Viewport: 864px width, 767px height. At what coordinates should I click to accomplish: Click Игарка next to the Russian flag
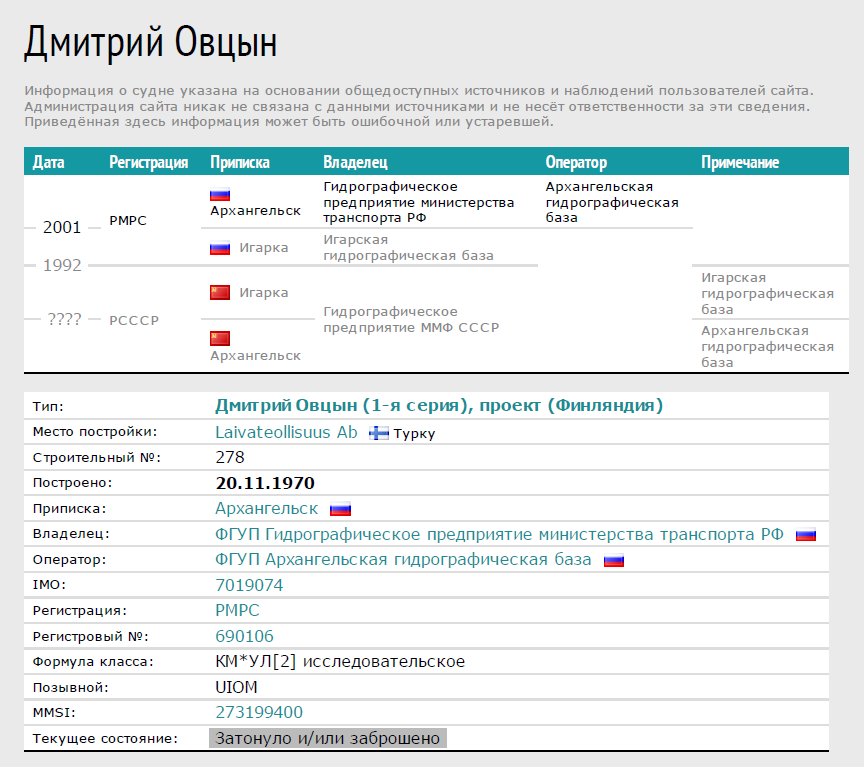coord(264,248)
